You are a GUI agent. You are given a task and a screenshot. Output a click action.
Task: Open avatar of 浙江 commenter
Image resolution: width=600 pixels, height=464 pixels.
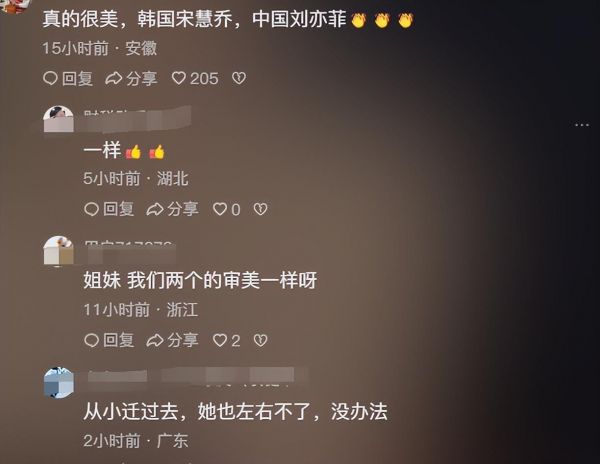59,250
